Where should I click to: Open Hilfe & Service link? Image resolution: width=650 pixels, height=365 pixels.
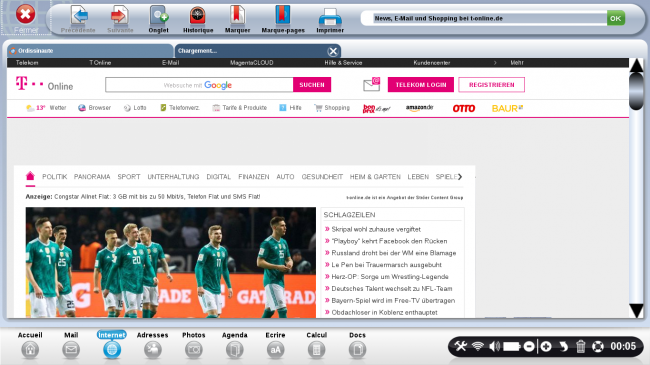[x=343, y=63]
